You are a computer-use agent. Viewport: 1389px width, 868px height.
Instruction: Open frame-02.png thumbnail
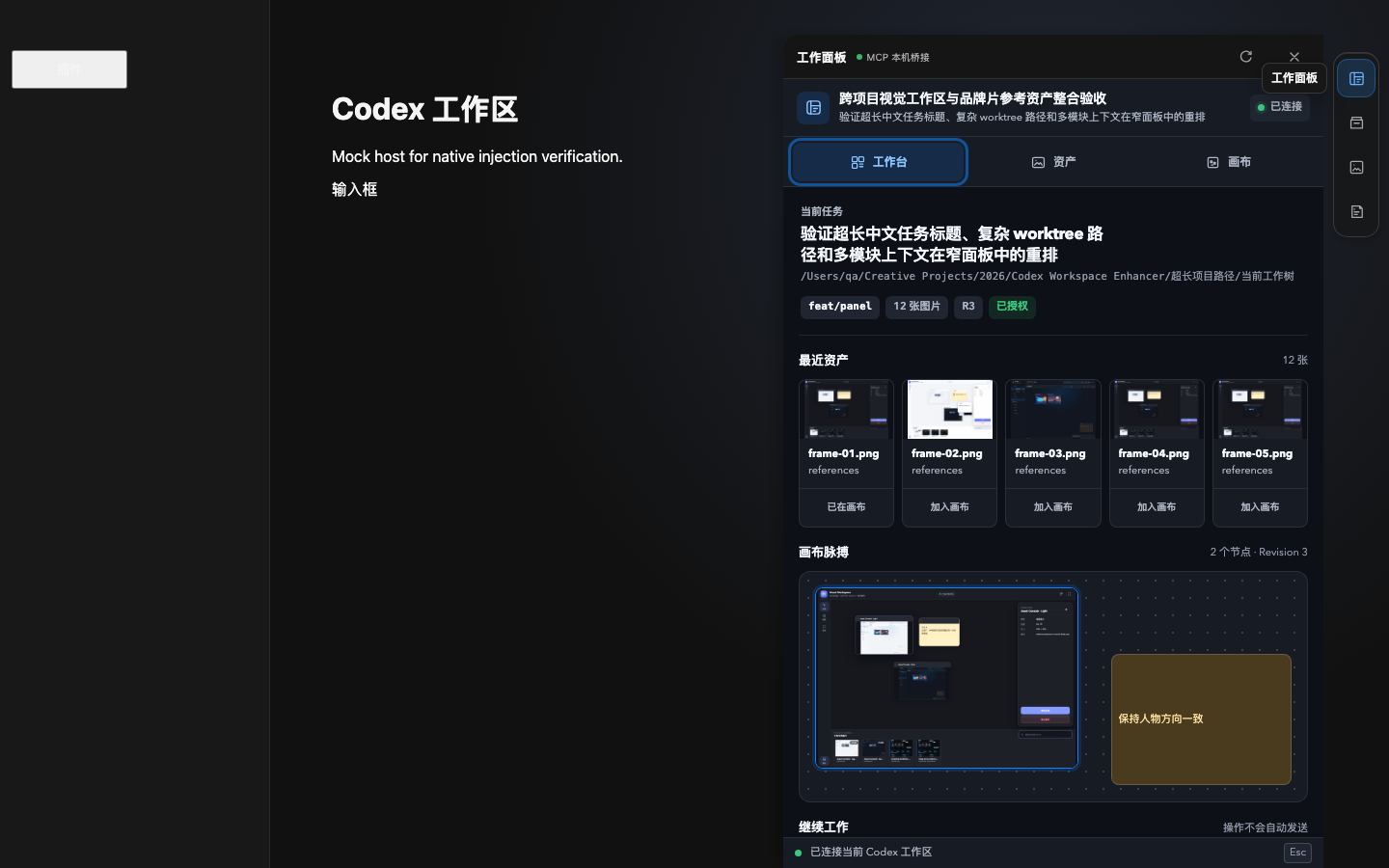point(949,409)
